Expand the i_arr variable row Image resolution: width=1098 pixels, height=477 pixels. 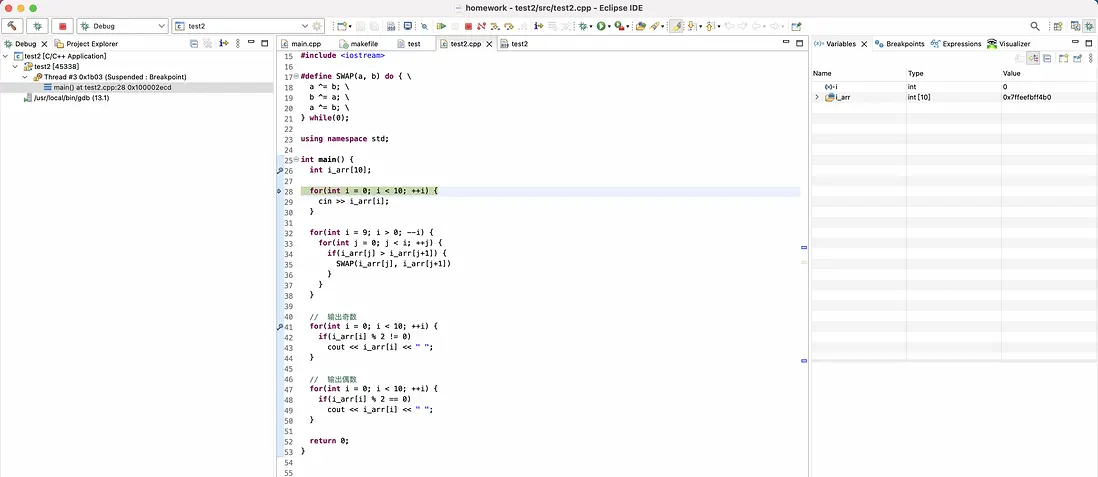(817, 97)
